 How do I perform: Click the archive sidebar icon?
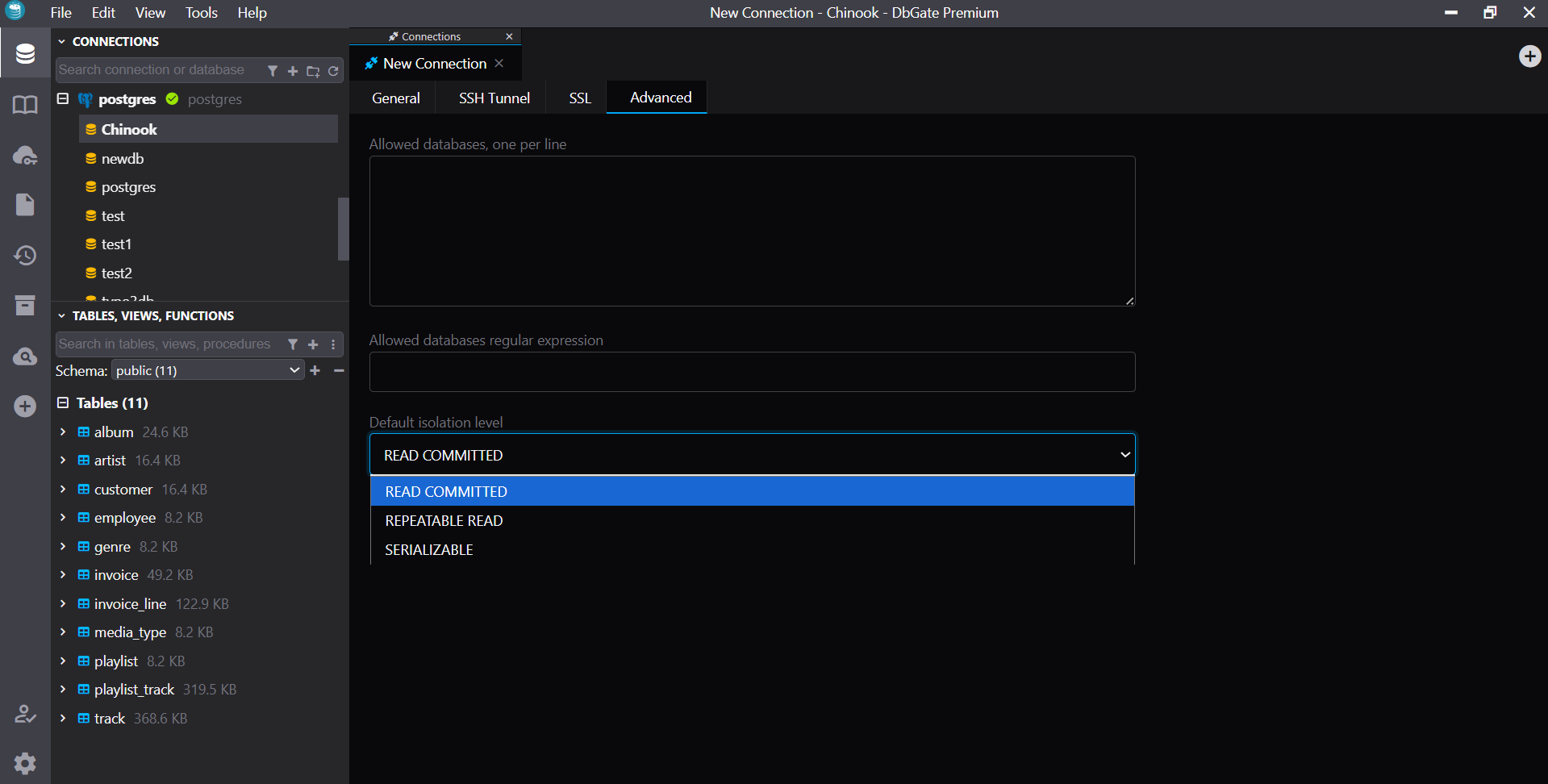tap(25, 306)
